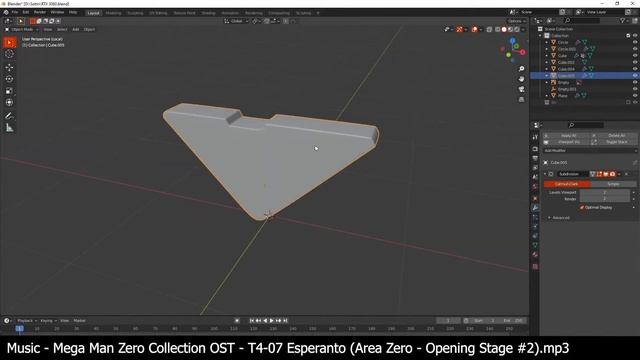Open the Object properties orange square tab

535,198
